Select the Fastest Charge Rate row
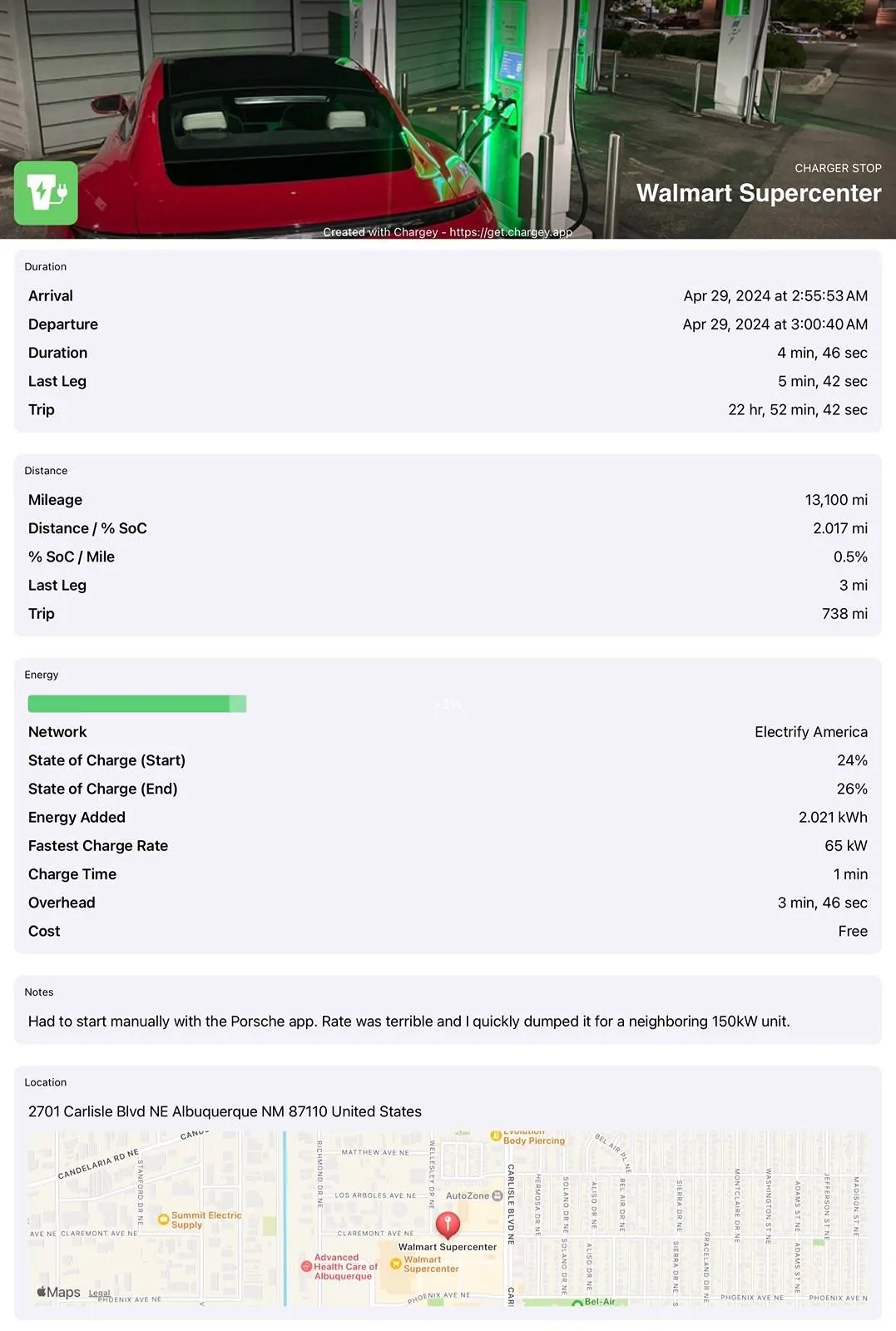Viewport: 896px width, 1331px height. [x=448, y=846]
